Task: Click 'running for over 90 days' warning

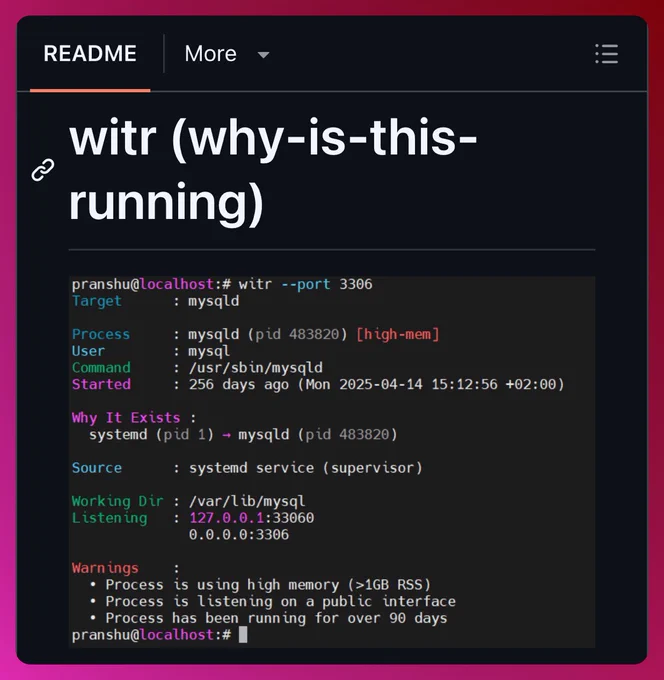Action: click(x=347, y=618)
